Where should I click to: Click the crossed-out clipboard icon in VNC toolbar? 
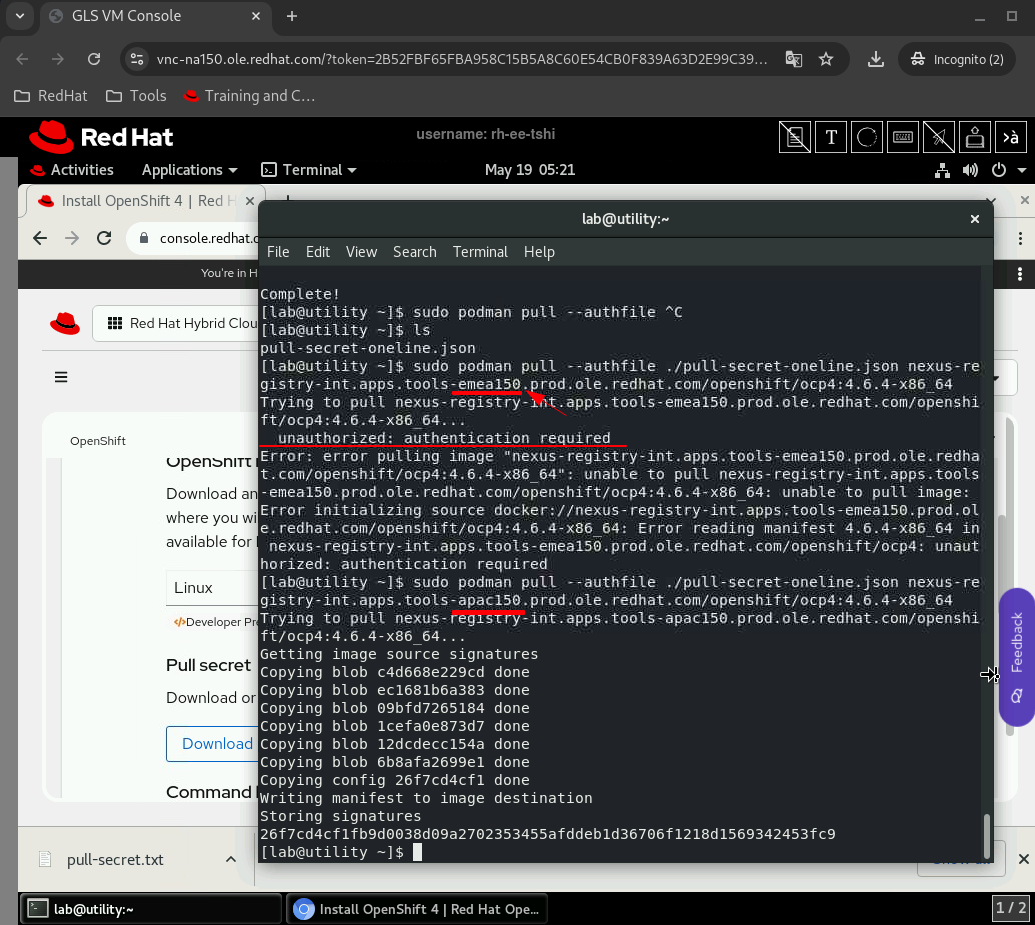[x=795, y=137]
